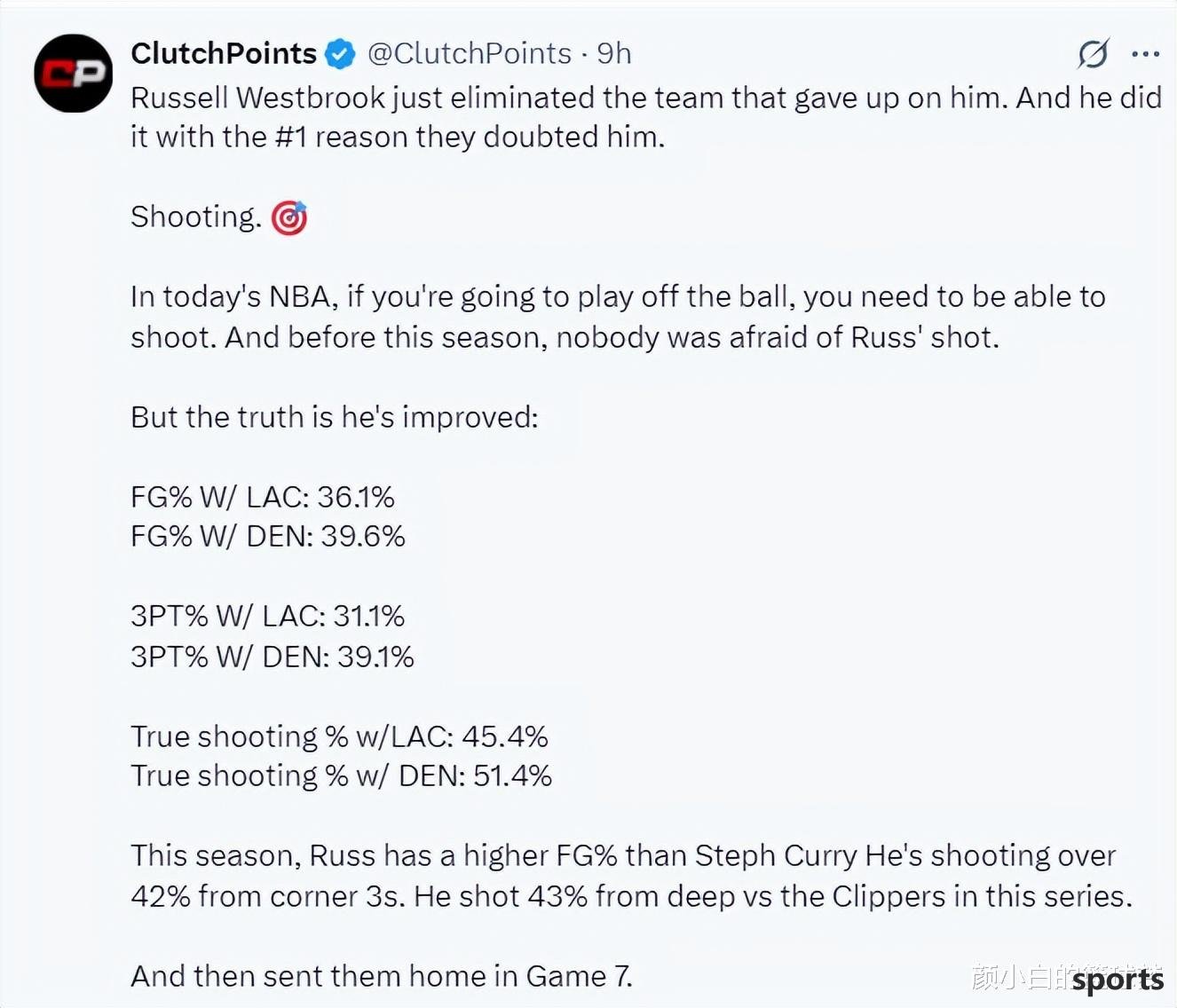Viewport: 1177px width, 1008px height.
Task: Click the 'In today's NBA' sentence line
Action: coord(618,296)
